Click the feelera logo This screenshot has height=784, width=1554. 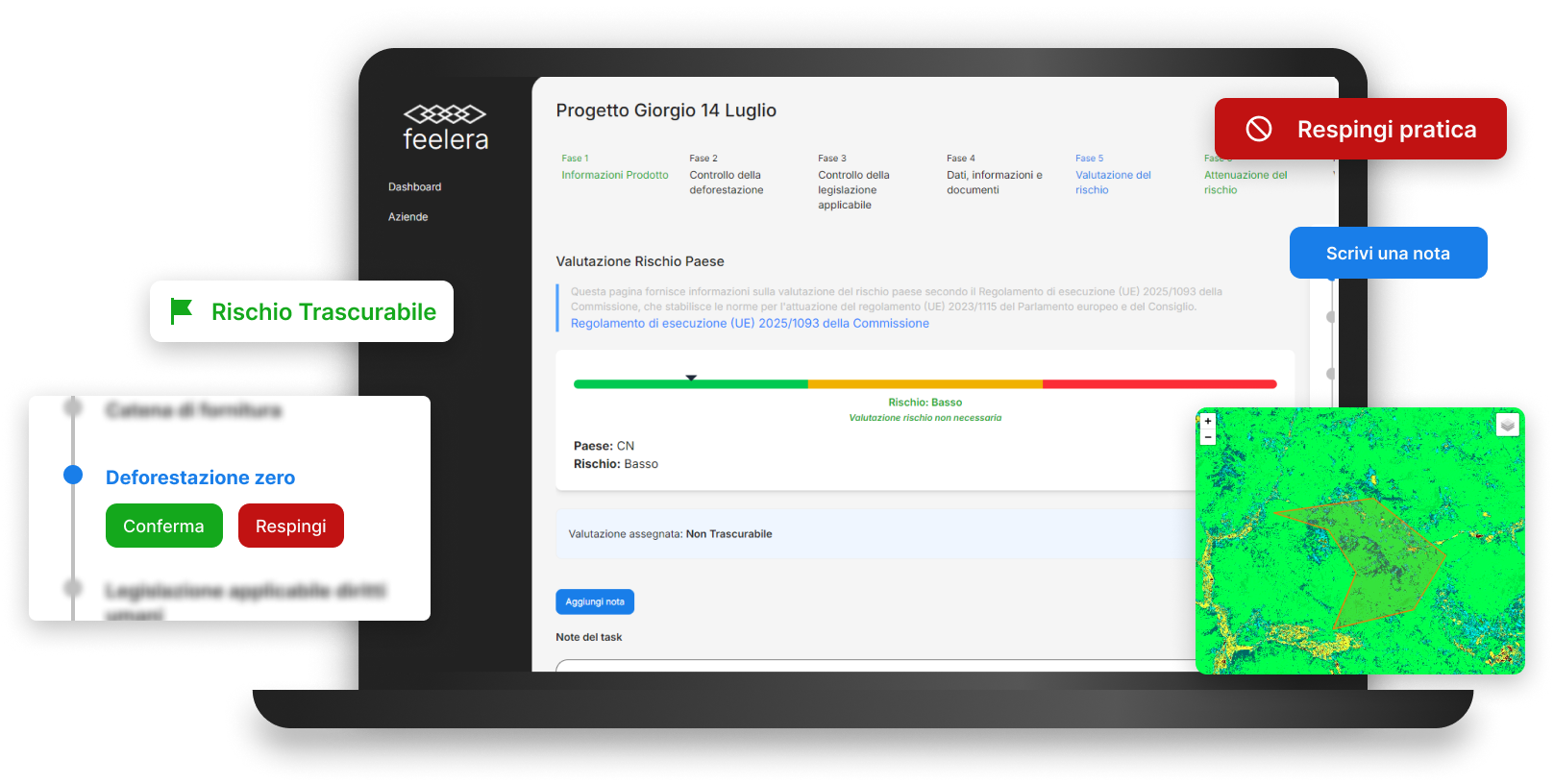(445, 128)
